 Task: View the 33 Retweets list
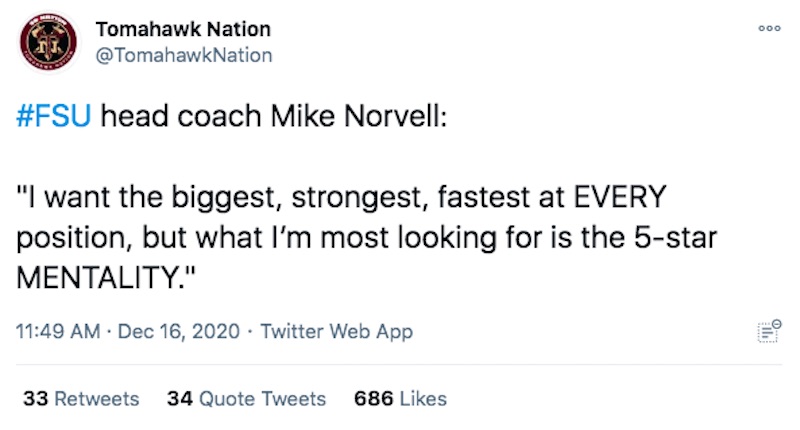point(81,399)
